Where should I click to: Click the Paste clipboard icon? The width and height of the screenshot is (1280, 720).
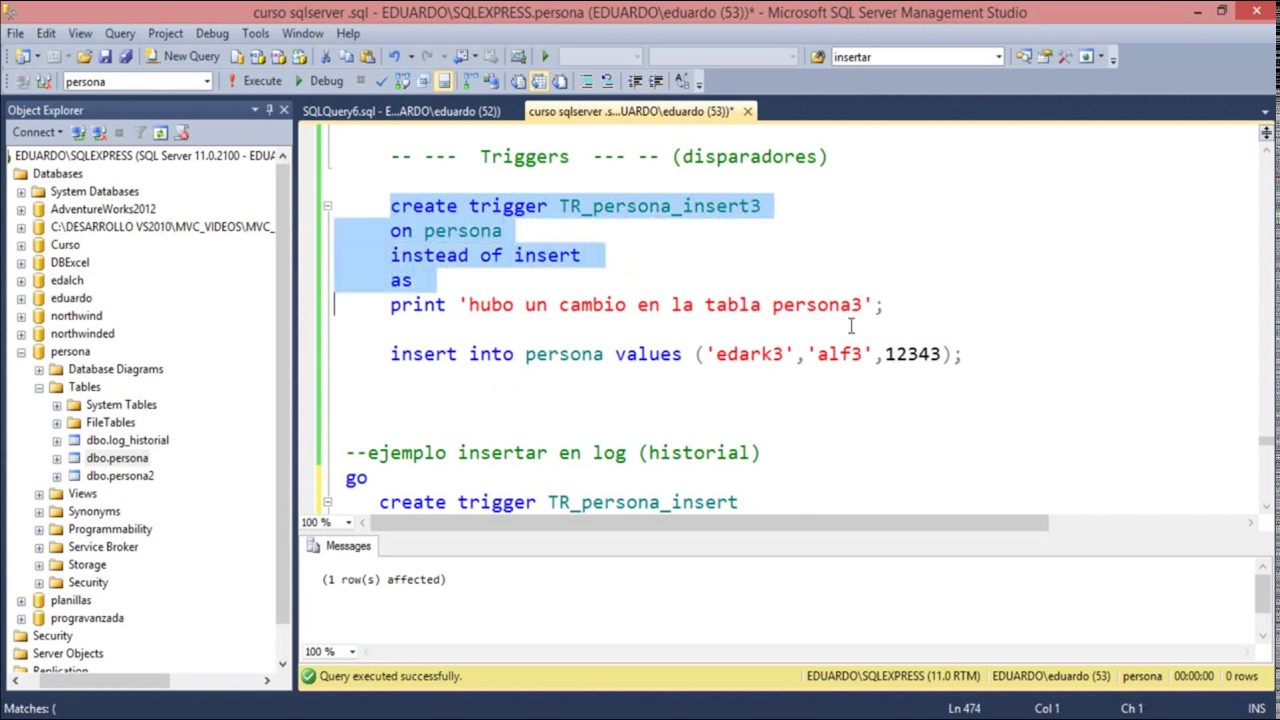(367, 57)
